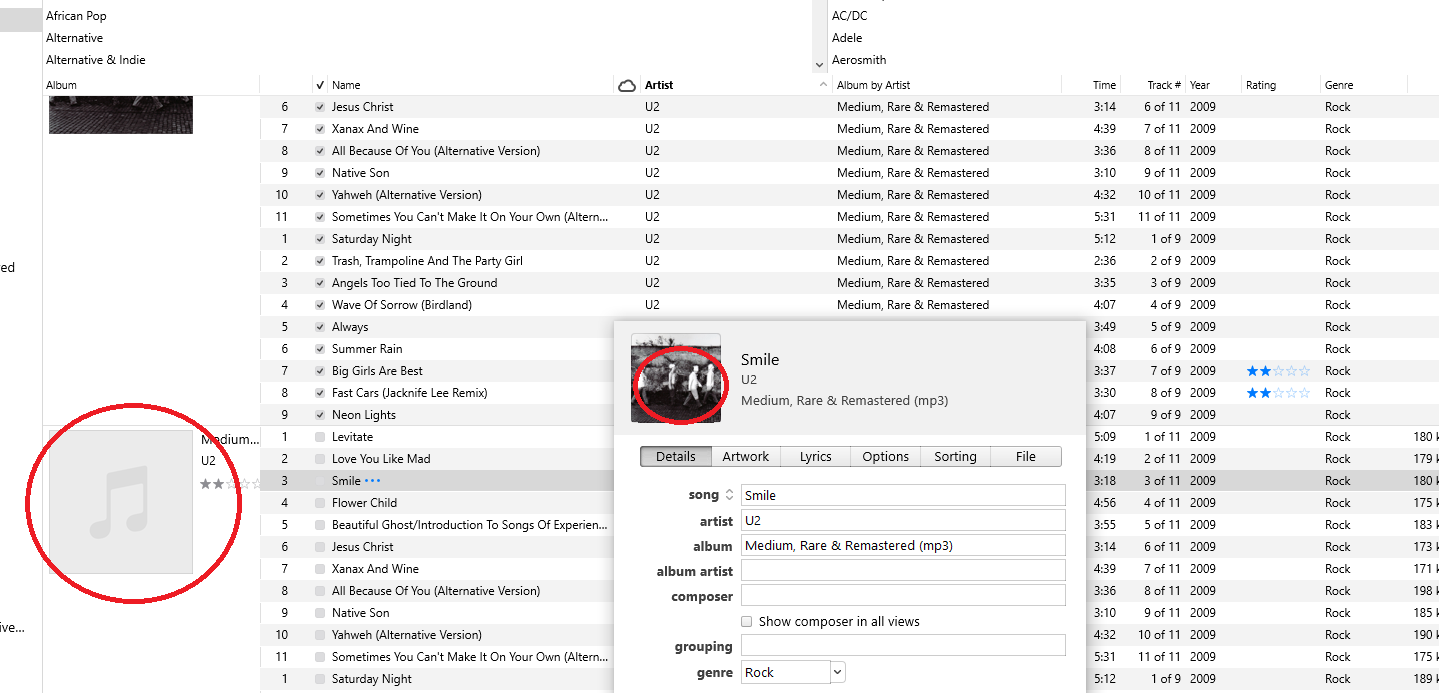The image size is (1439, 693).
Task: Open the genre dropdown showing Rock
Action: pos(838,672)
